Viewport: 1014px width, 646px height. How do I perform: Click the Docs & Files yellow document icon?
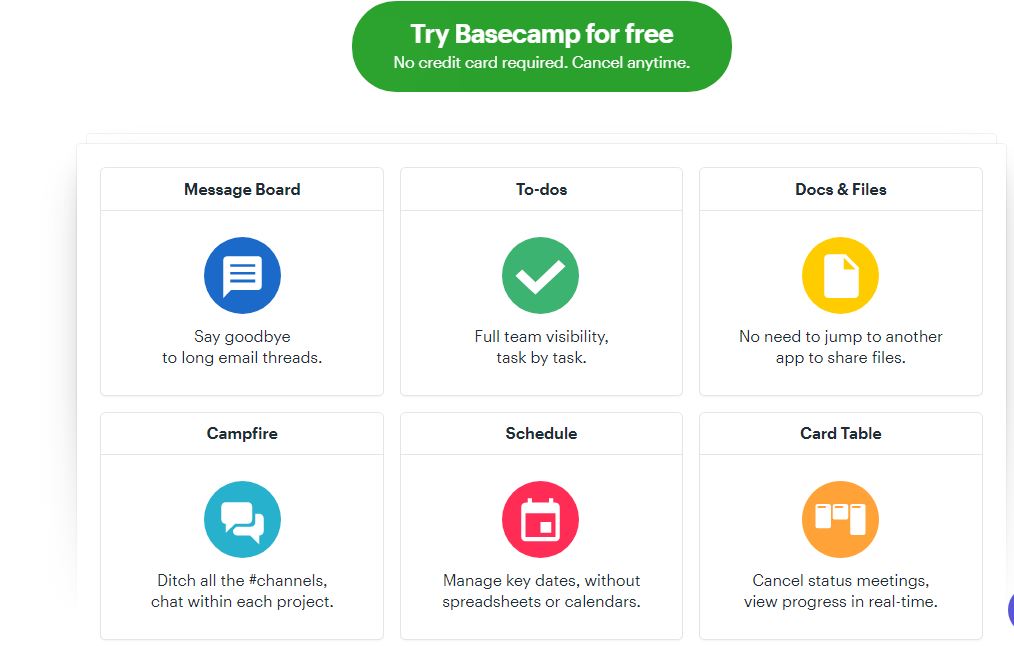840,274
